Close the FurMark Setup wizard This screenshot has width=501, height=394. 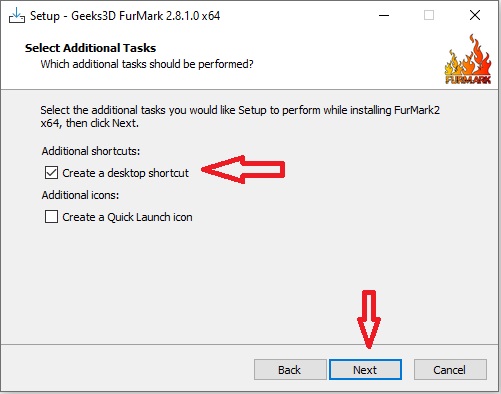point(475,15)
